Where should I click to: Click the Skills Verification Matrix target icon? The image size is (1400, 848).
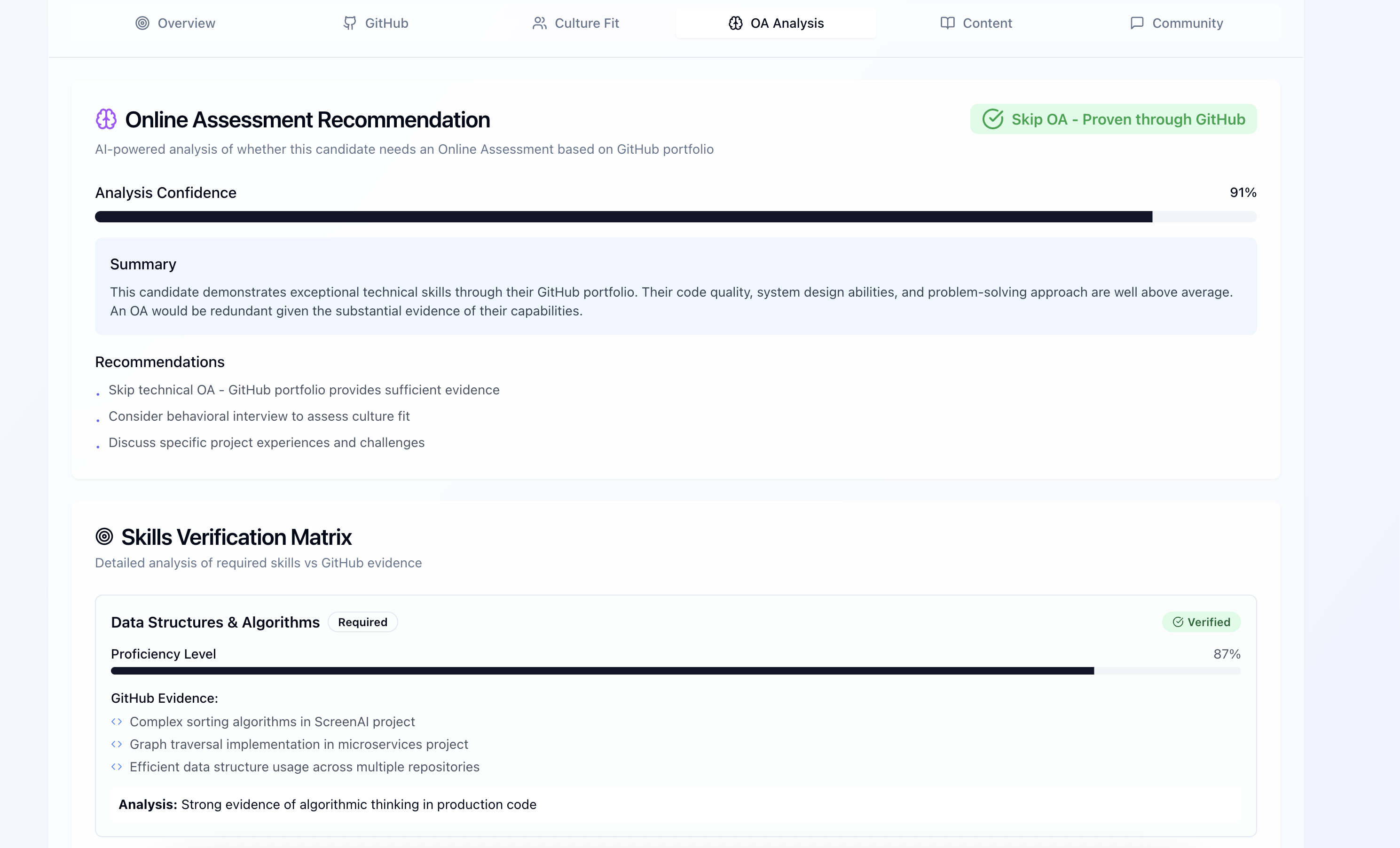(x=104, y=536)
